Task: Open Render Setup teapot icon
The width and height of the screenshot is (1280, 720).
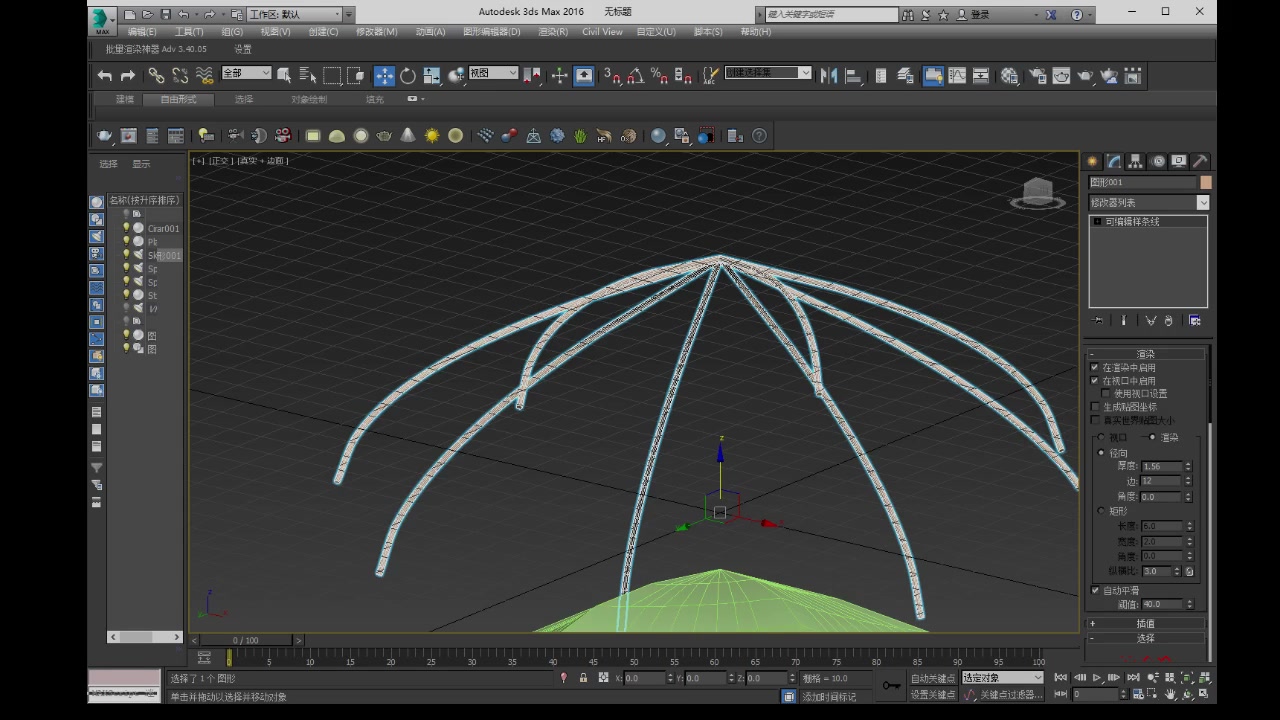Action: tap(1037, 76)
